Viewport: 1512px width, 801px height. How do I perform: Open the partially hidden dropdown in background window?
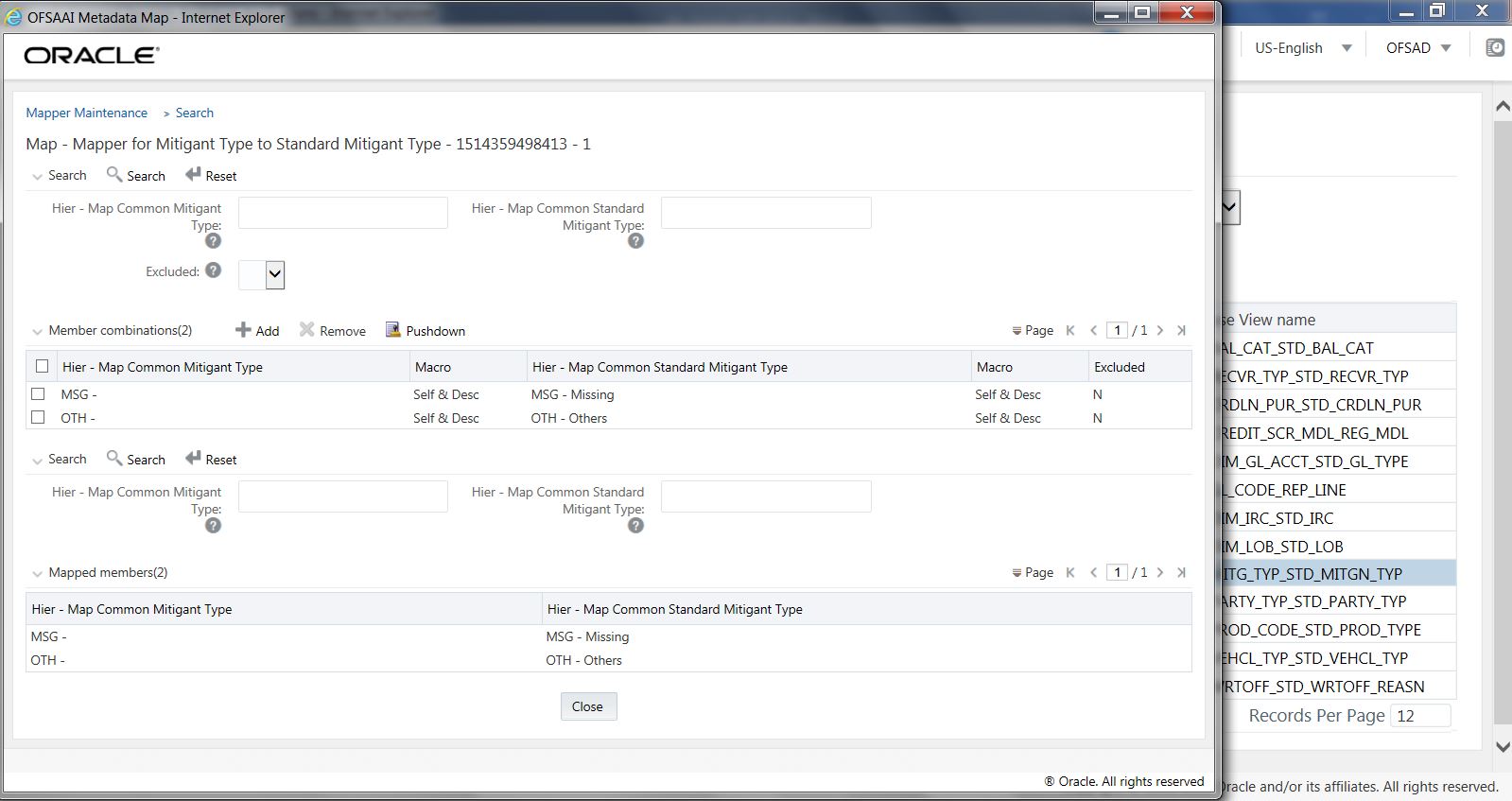click(1230, 207)
